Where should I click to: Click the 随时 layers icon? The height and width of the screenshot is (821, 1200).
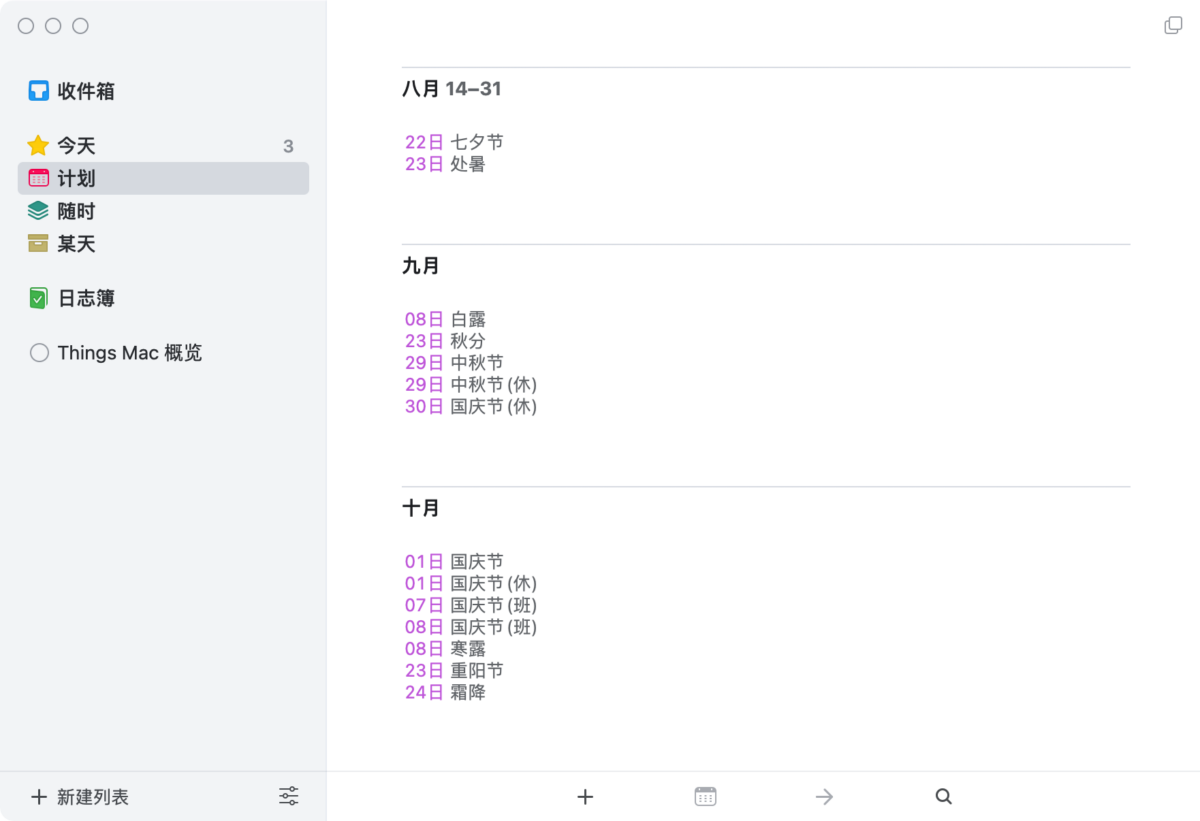[38, 211]
